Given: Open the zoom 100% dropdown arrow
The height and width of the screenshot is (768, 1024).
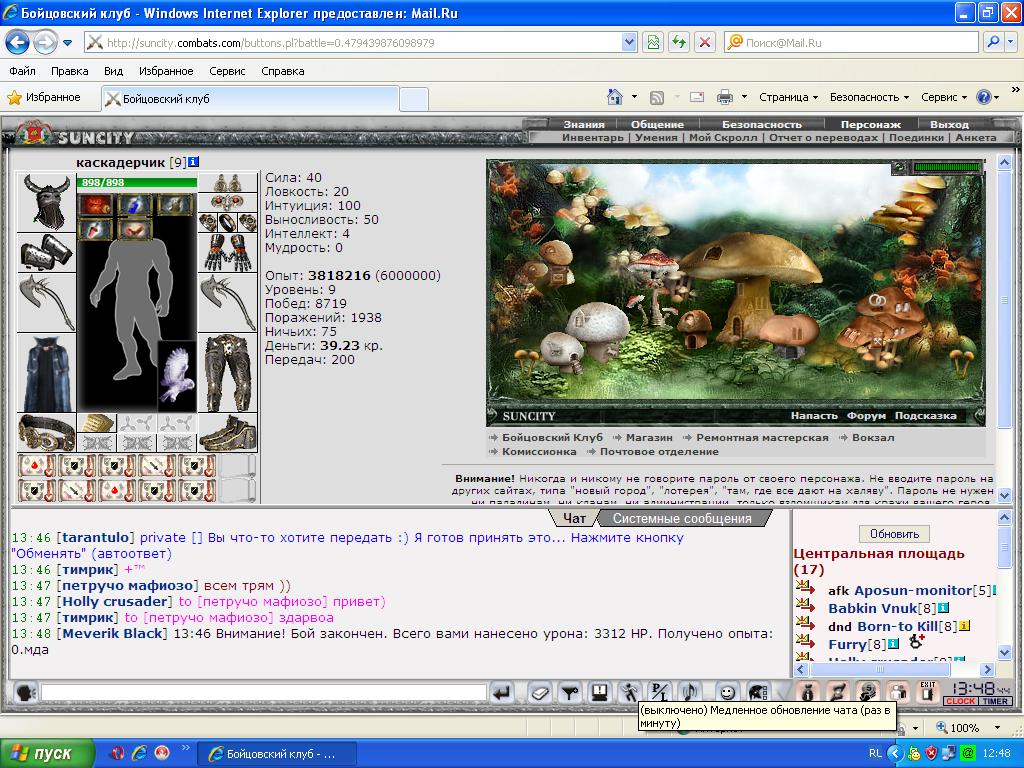Looking at the screenshot, I should click(x=997, y=727).
